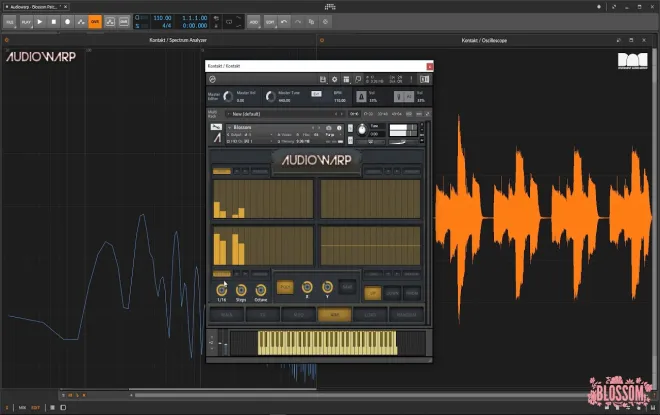Click the Undo arrow in the toolbar
This screenshot has width=660, height=415.
click(x=284, y=22)
